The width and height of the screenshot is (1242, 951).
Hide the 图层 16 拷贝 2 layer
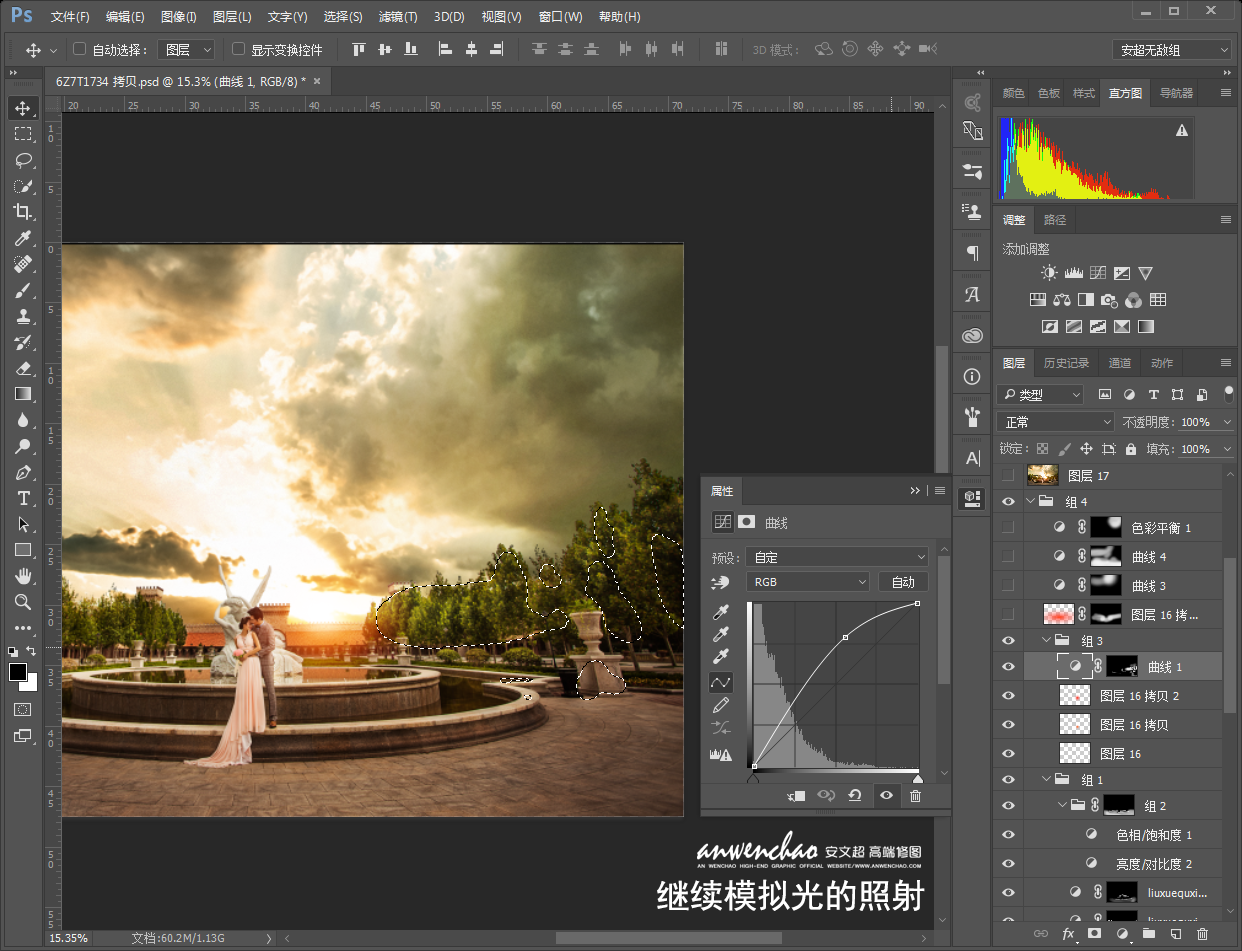click(x=1008, y=696)
